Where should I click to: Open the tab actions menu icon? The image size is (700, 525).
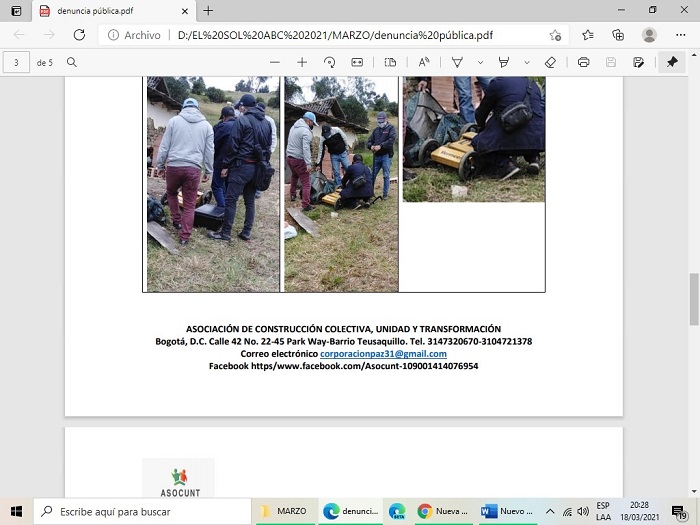(x=16, y=11)
